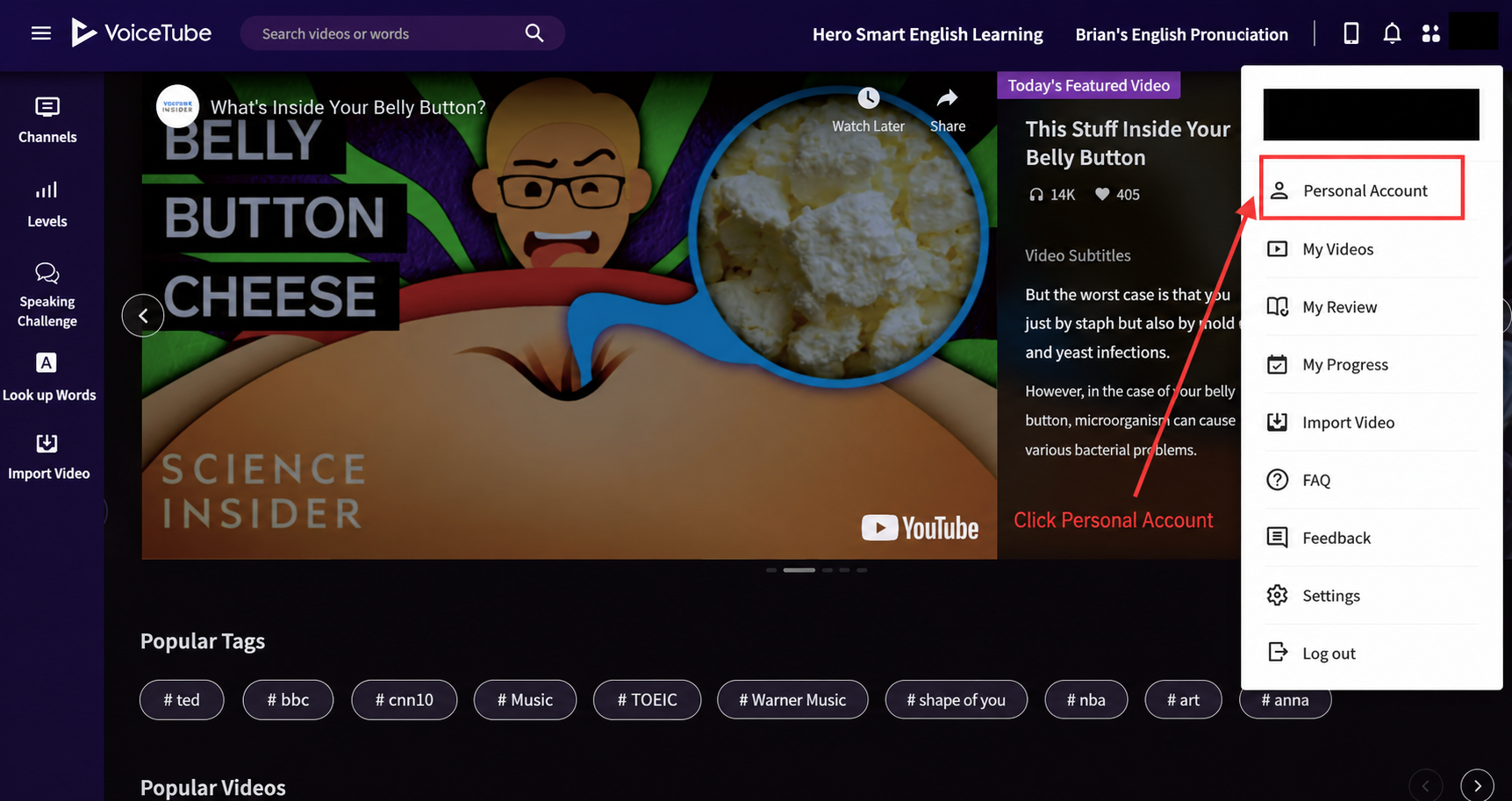Open Import Video in the sidebar

pos(49,457)
